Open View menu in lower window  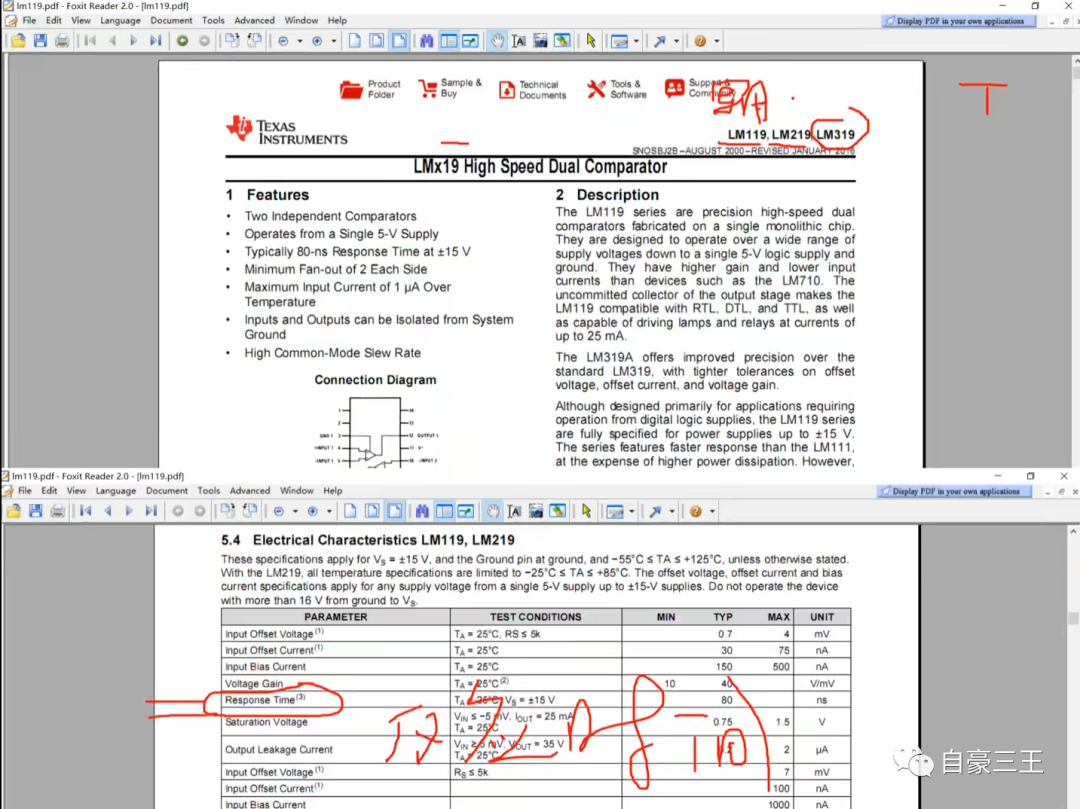point(76,491)
